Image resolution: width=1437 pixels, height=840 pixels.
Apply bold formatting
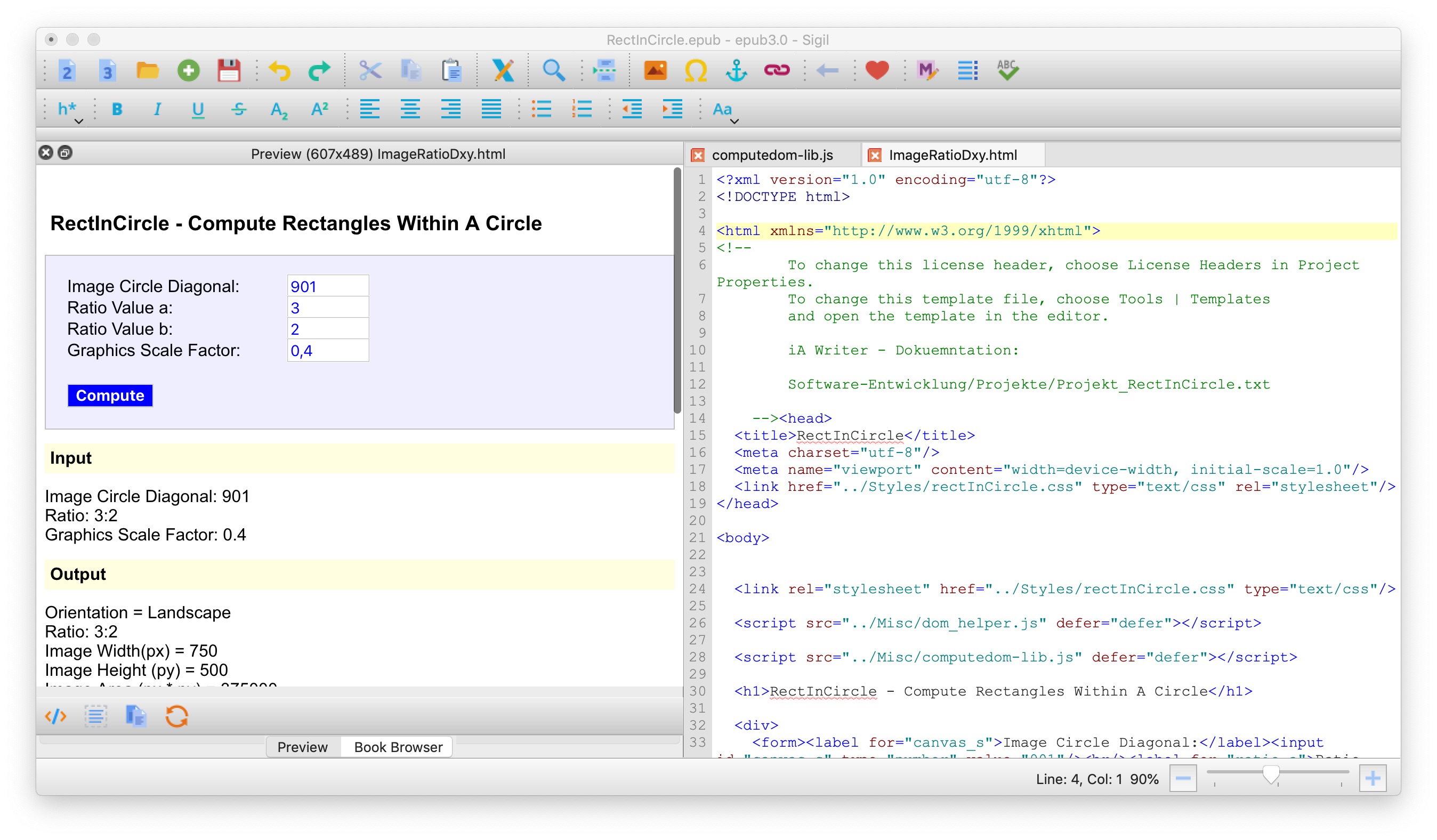(x=117, y=109)
